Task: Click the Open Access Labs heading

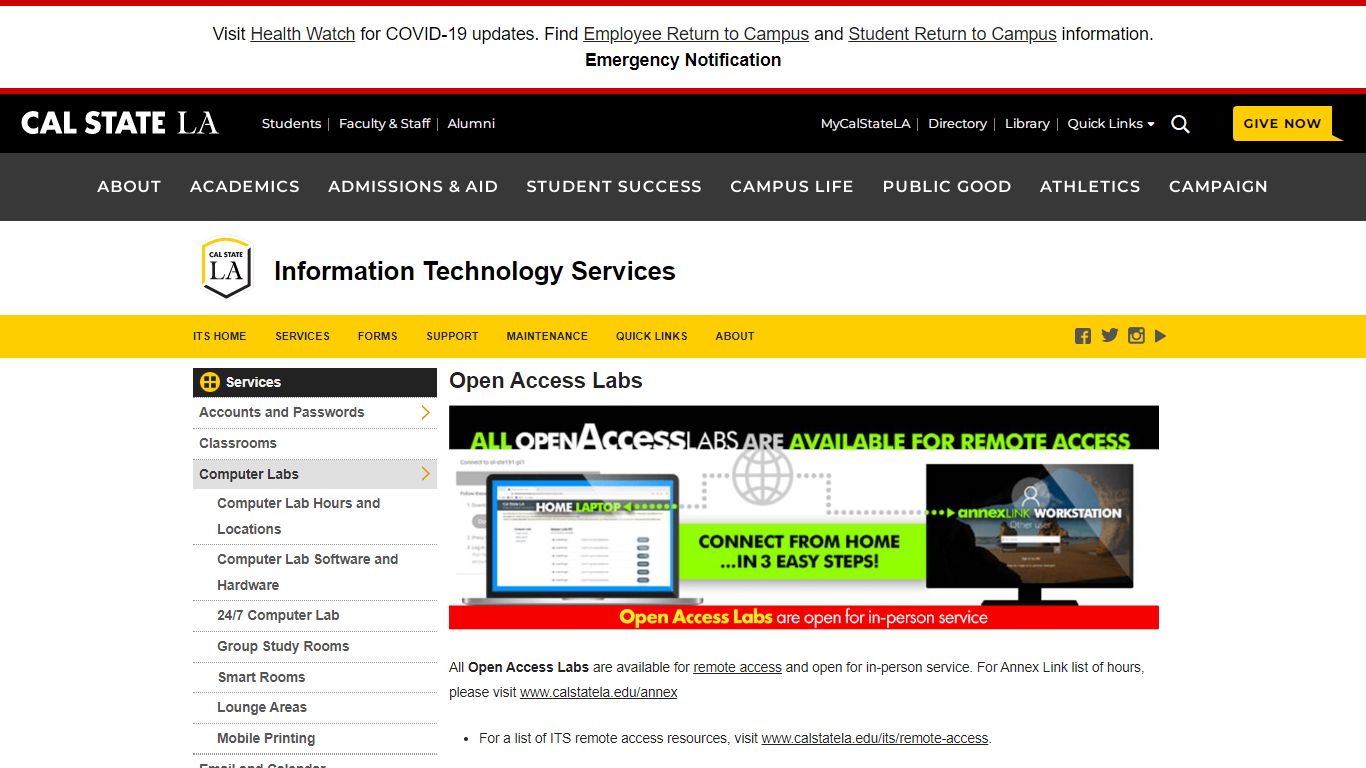Action: point(546,380)
